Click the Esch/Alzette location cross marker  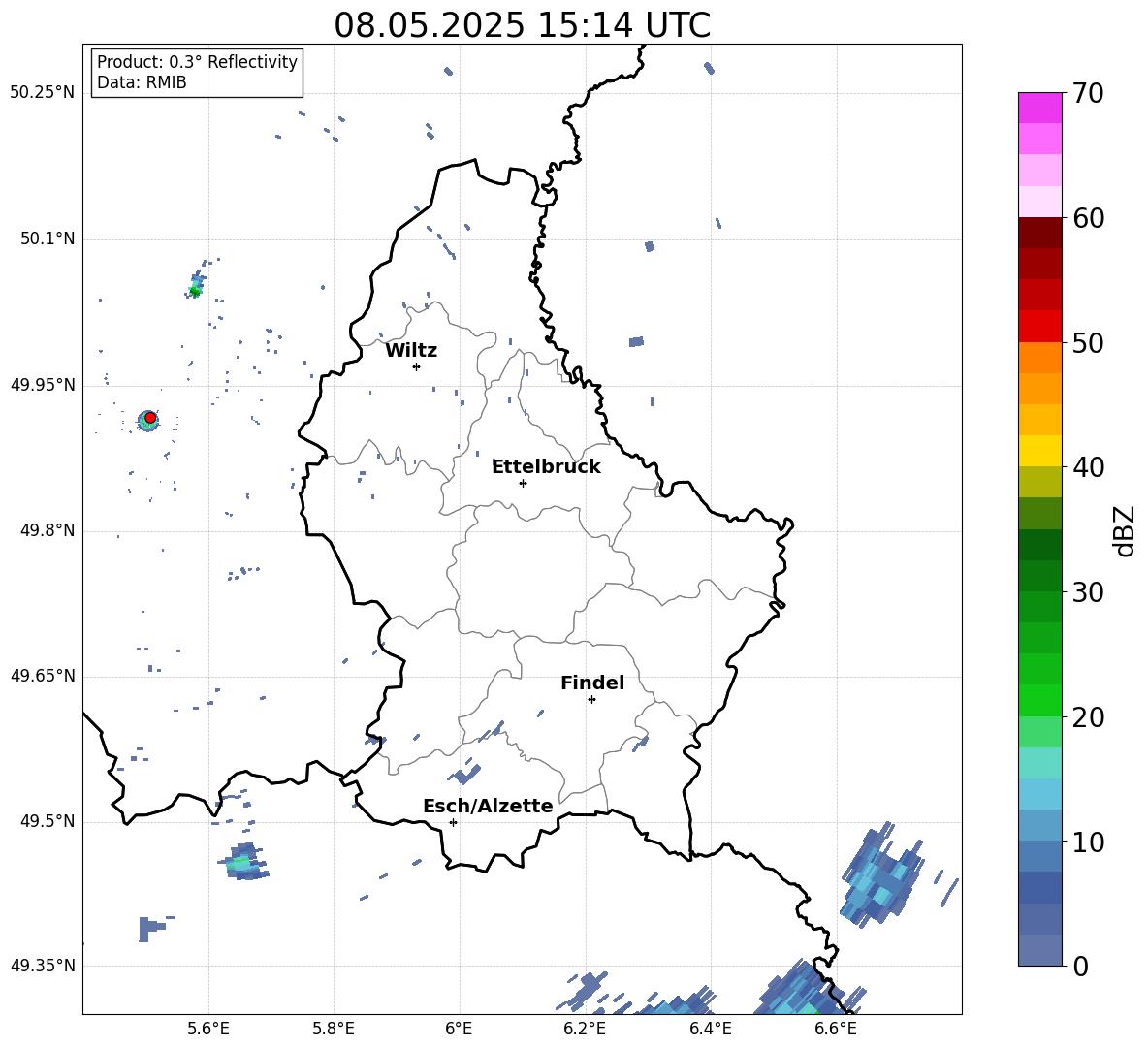point(453,822)
